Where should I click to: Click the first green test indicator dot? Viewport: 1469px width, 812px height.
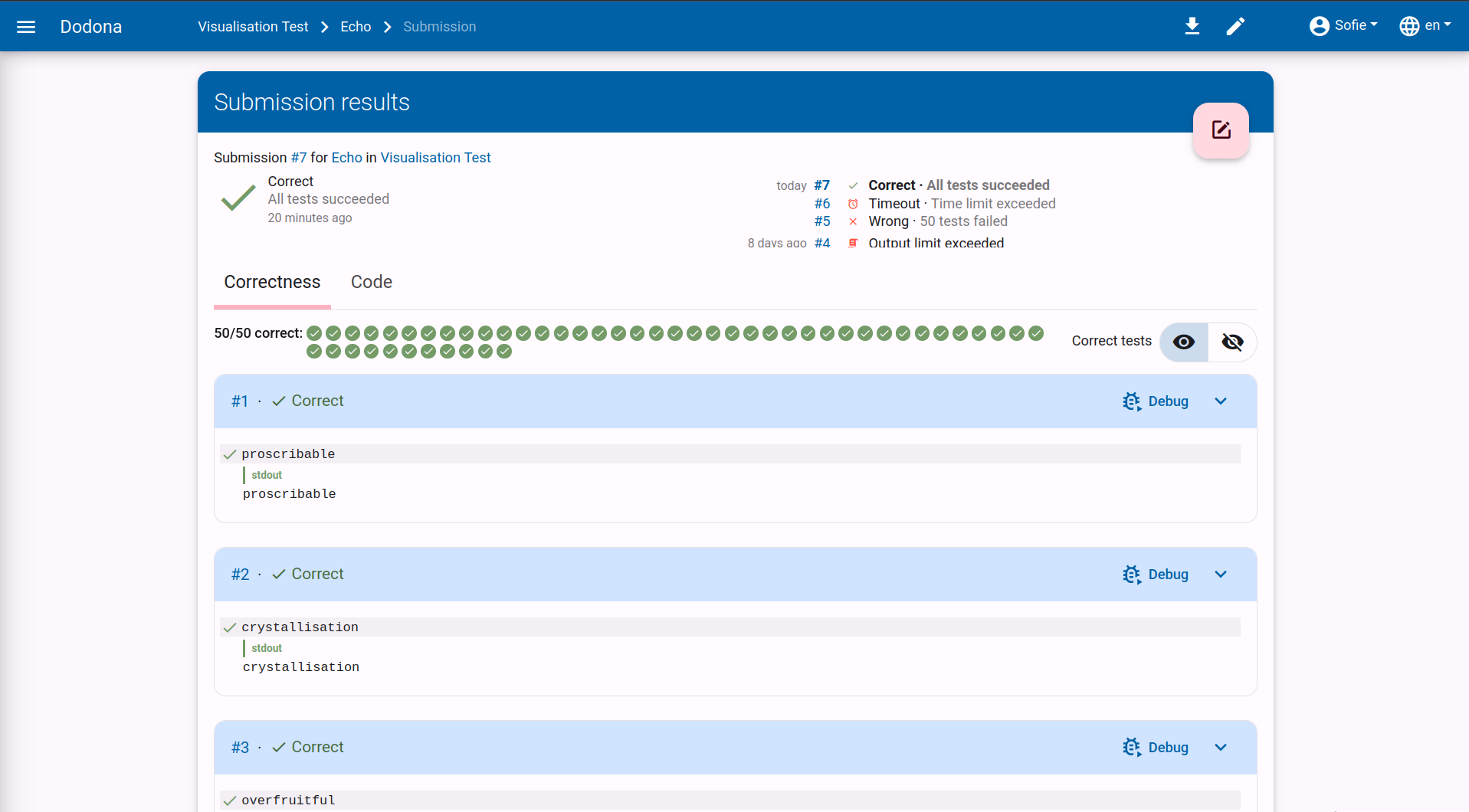pos(314,333)
